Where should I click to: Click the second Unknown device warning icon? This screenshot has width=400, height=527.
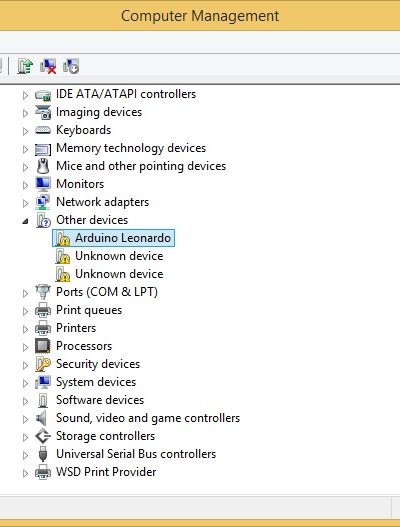pos(63,274)
